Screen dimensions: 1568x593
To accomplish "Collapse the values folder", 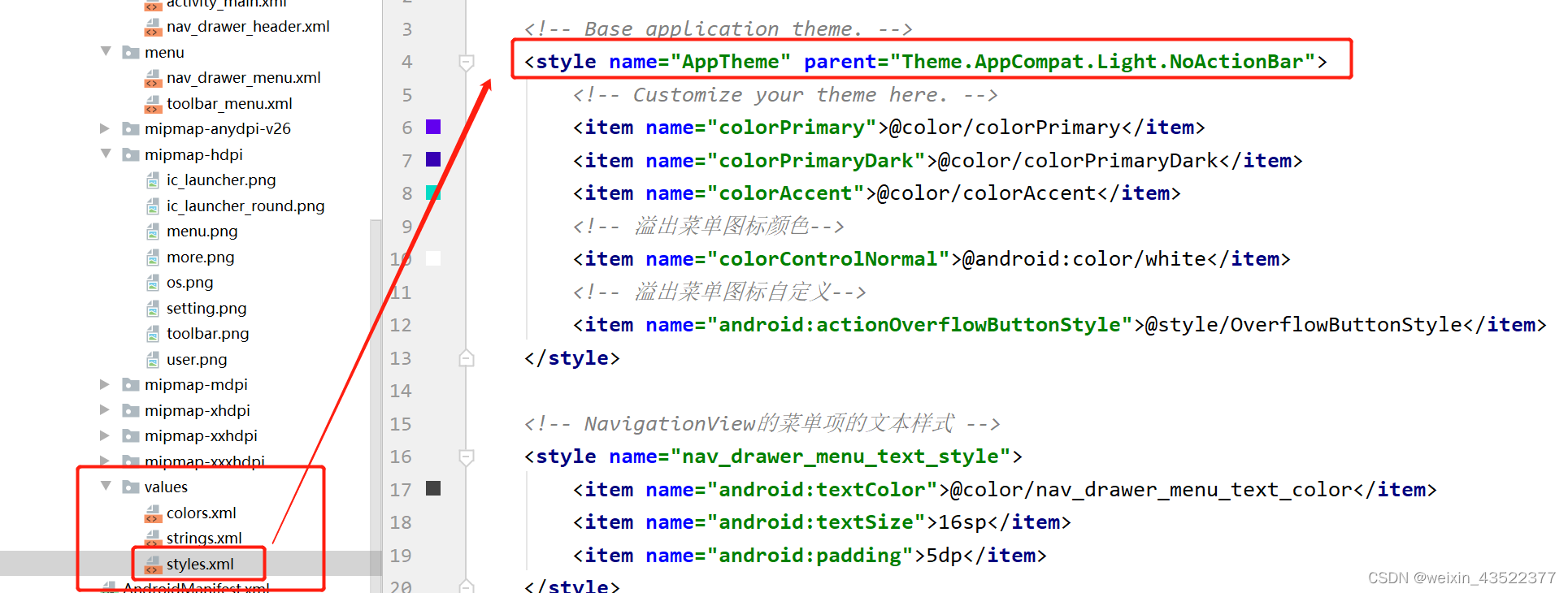I will point(106,486).
